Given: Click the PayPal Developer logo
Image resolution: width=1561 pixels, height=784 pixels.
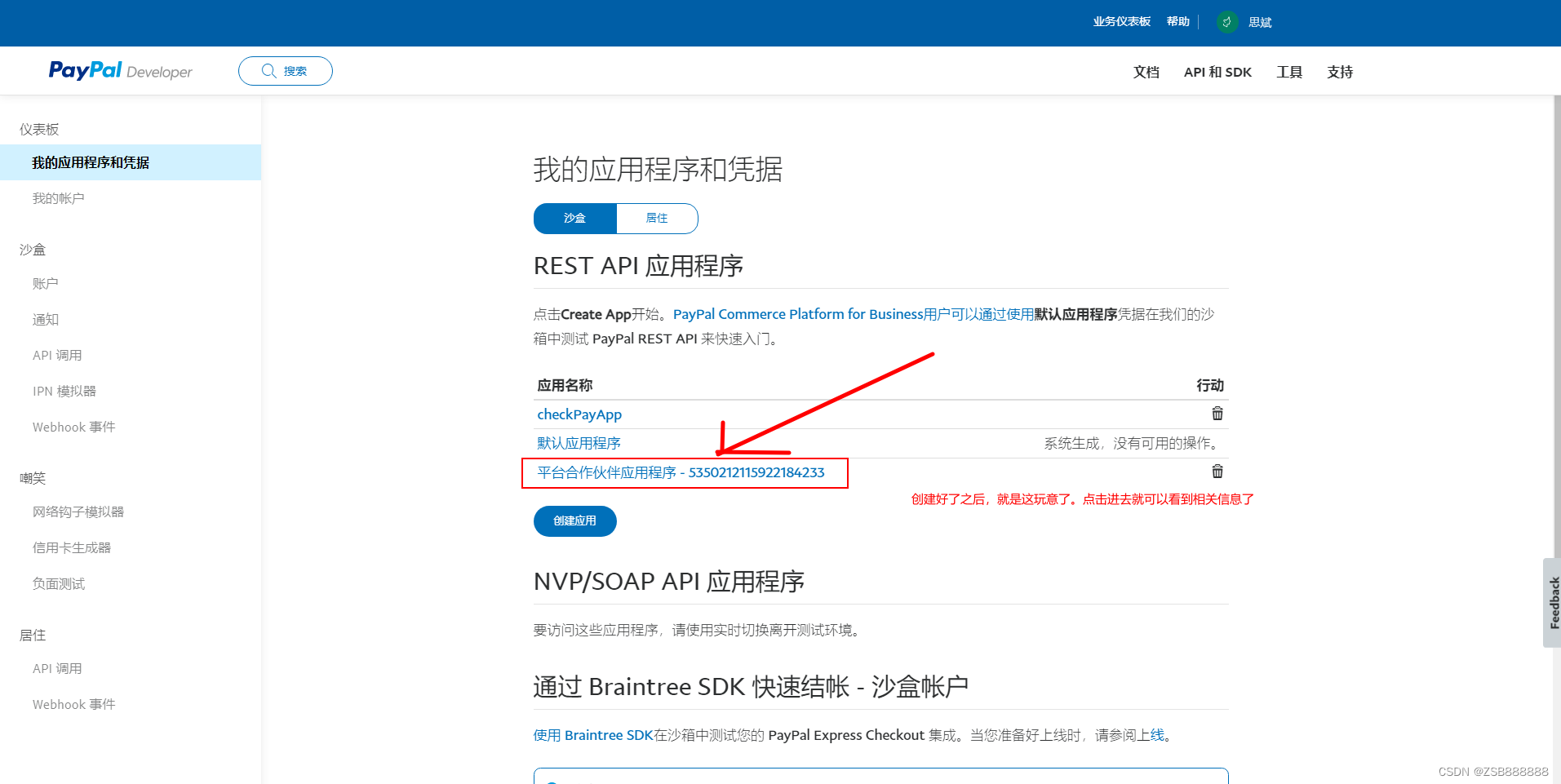Looking at the screenshot, I should click(x=120, y=71).
